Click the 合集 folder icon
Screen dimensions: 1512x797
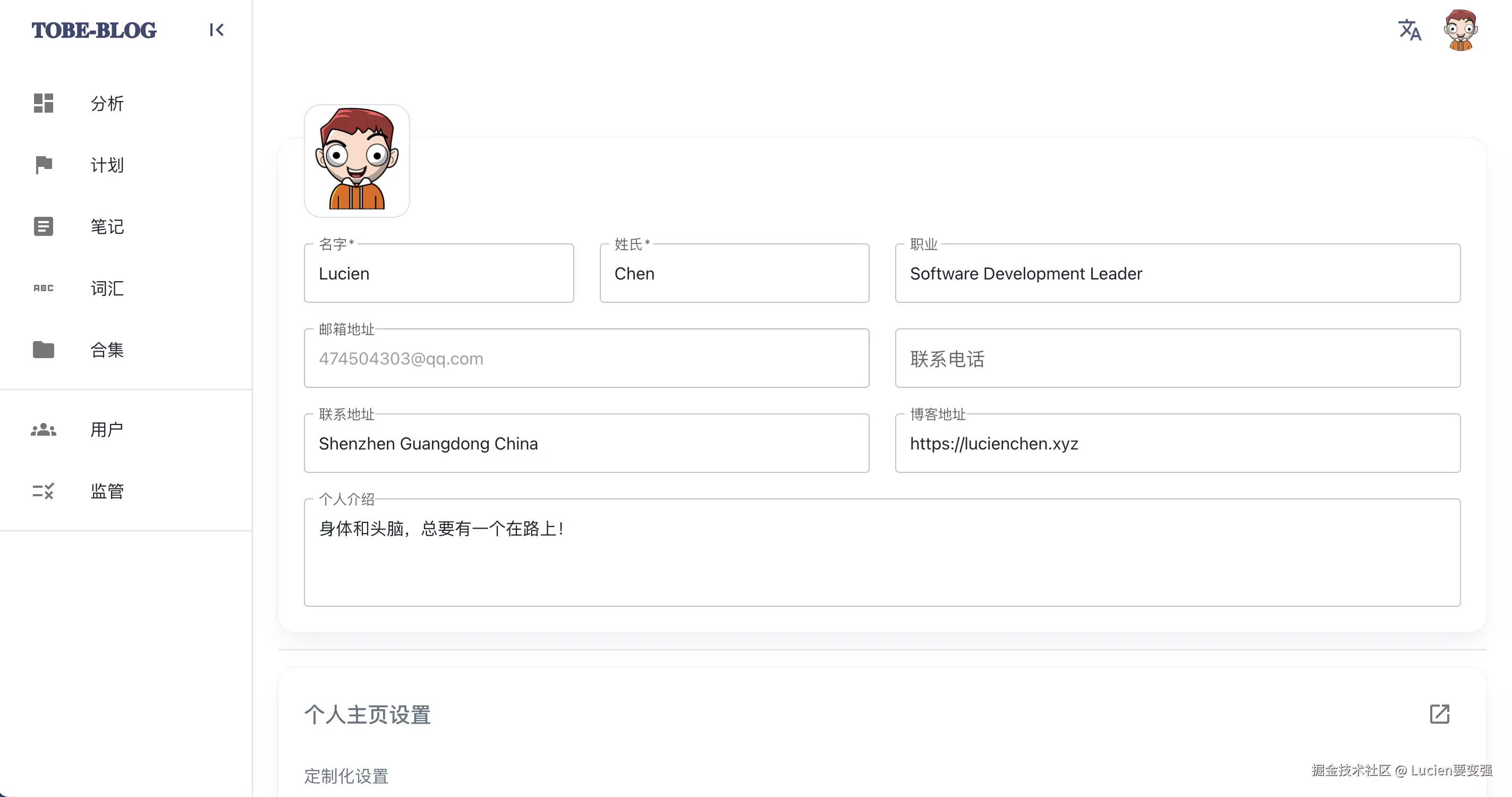[x=43, y=350]
